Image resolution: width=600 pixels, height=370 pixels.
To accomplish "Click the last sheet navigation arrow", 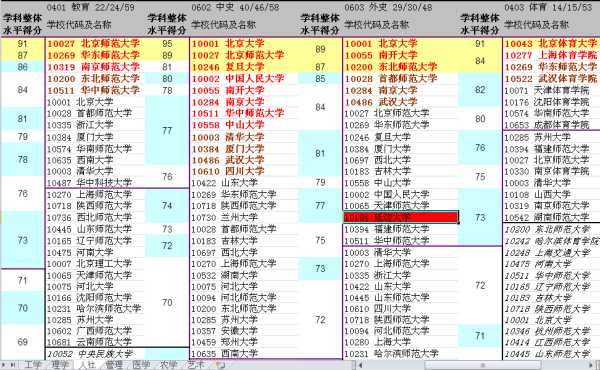I will 13,365.
